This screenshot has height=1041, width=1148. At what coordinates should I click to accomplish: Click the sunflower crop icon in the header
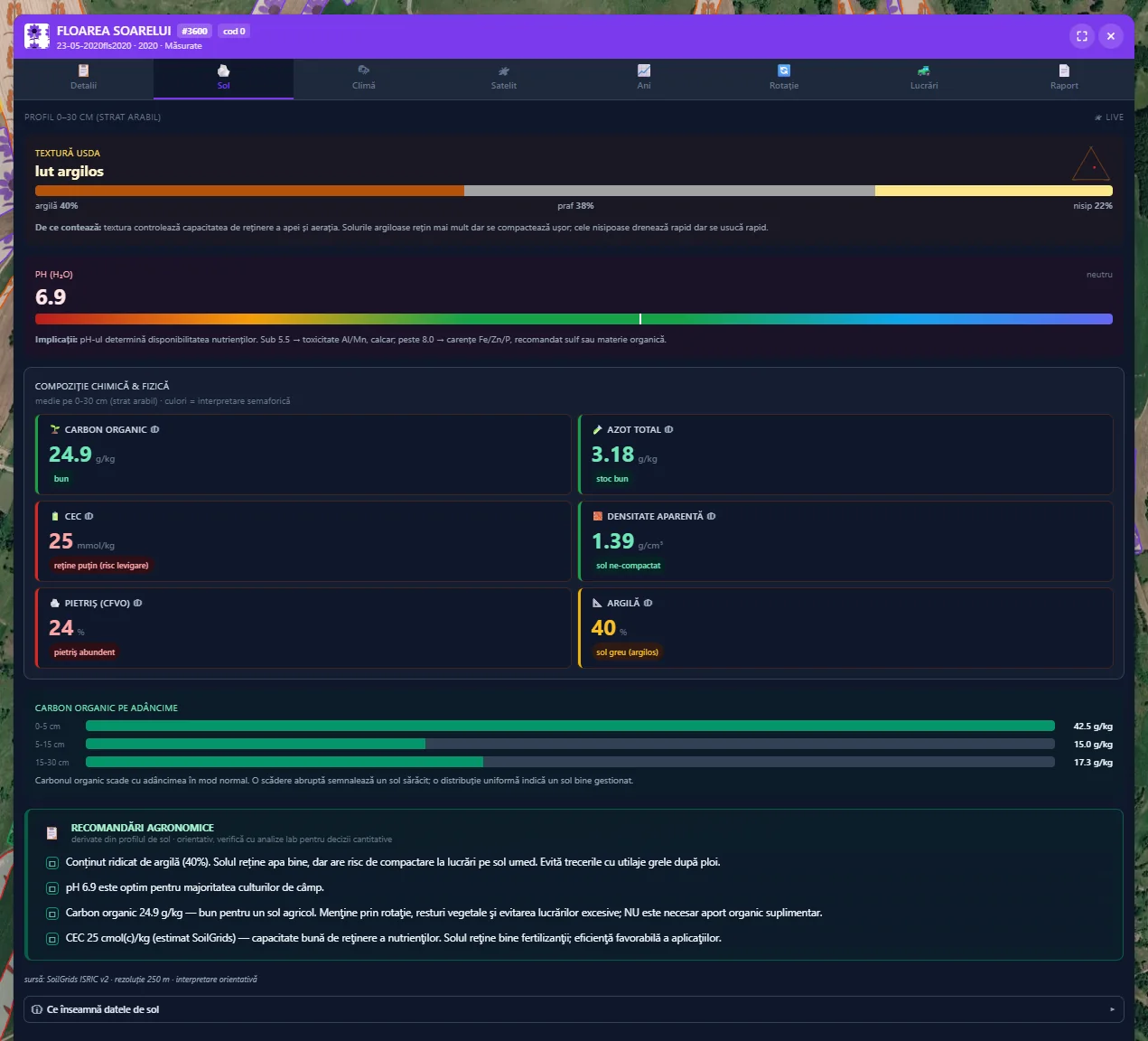coord(37,36)
